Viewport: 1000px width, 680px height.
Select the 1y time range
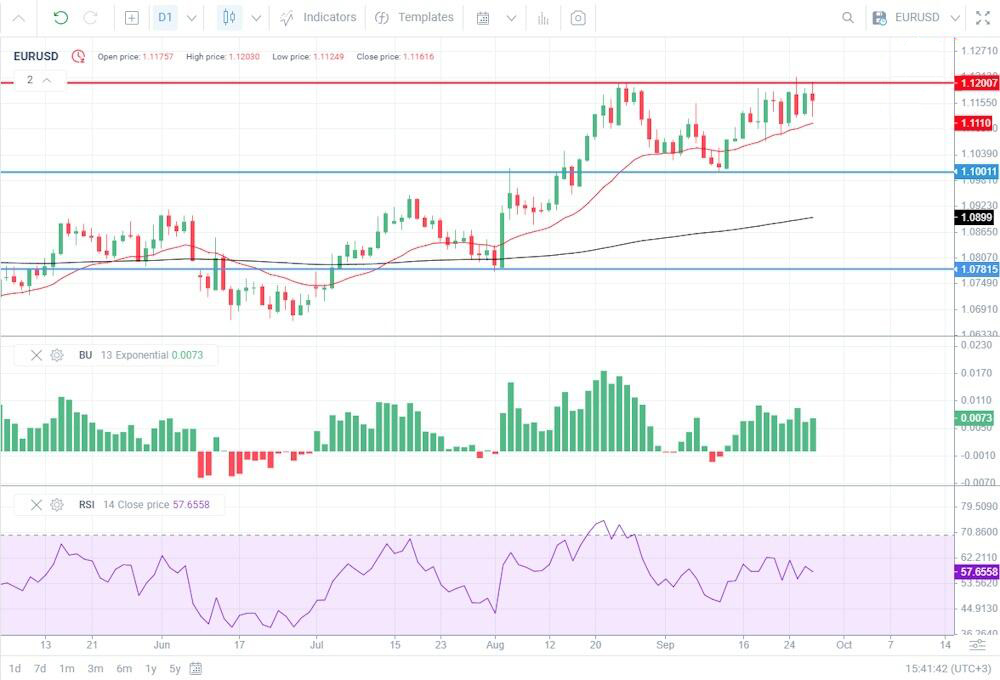click(x=151, y=669)
